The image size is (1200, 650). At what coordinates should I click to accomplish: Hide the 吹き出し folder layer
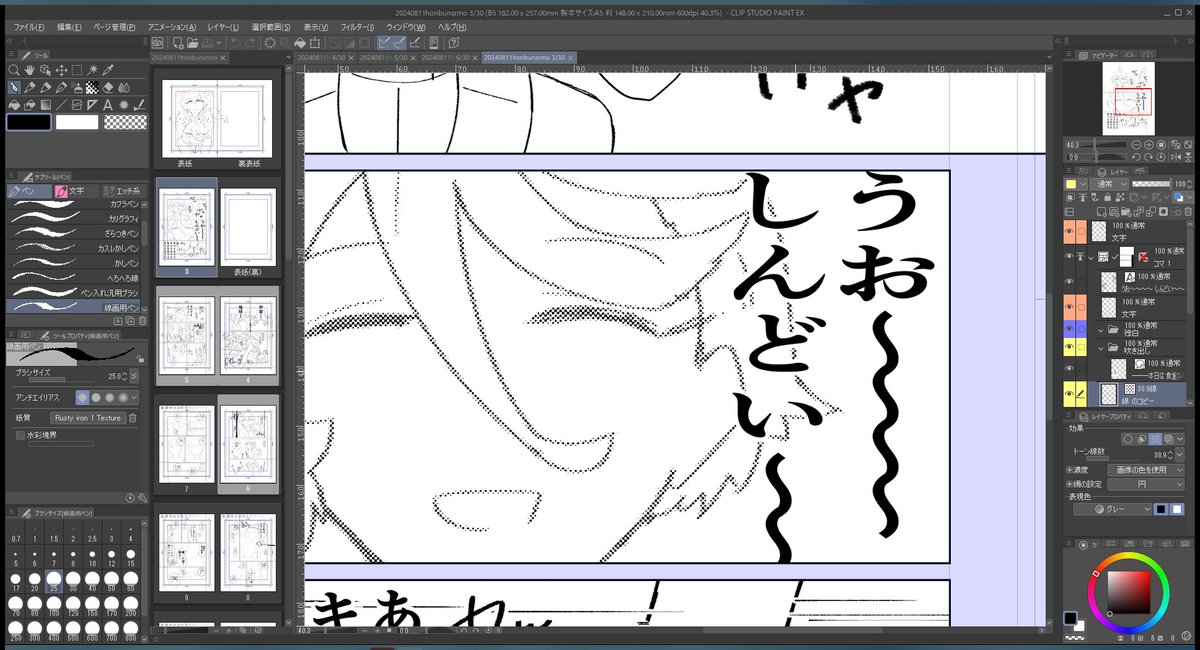(1069, 347)
